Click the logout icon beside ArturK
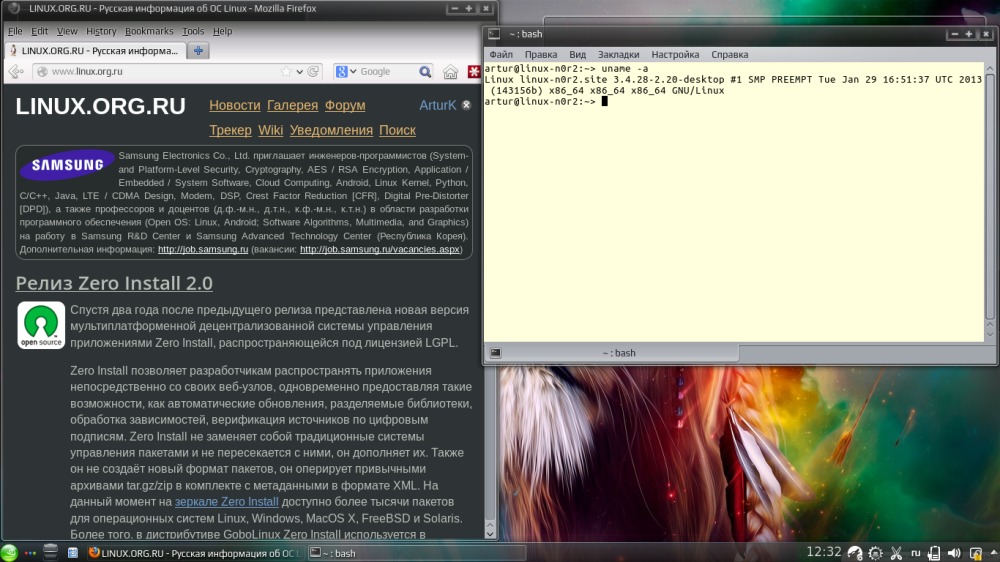Image resolution: width=1000 pixels, height=562 pixels. click(466, 105)
